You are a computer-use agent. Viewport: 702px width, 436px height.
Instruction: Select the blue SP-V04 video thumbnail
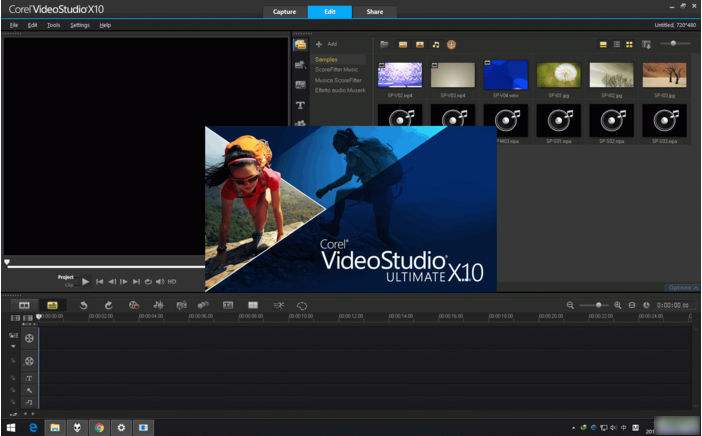point(506,75)
